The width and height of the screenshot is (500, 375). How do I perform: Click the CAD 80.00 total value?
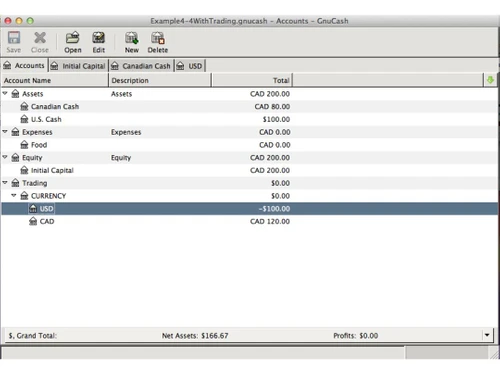point(272,107)
